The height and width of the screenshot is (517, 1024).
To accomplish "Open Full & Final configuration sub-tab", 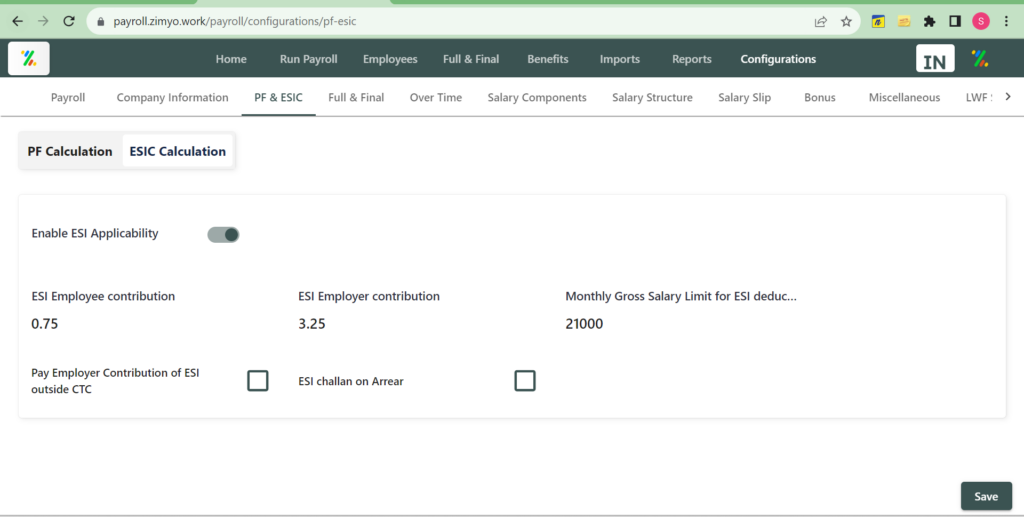I will [356, 97].
